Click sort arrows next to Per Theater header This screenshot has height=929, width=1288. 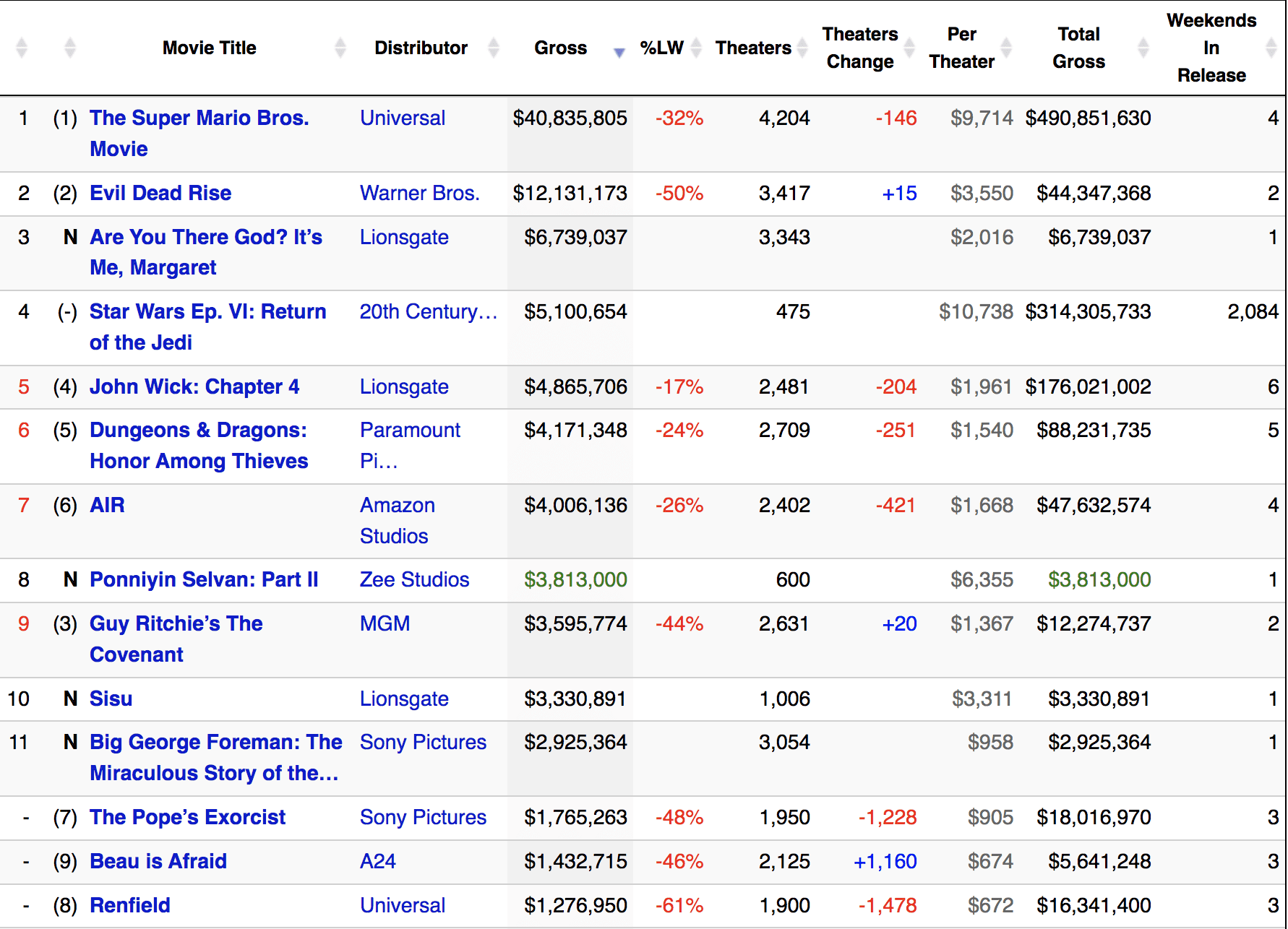pyautogui.click(x=1006, y=48)
